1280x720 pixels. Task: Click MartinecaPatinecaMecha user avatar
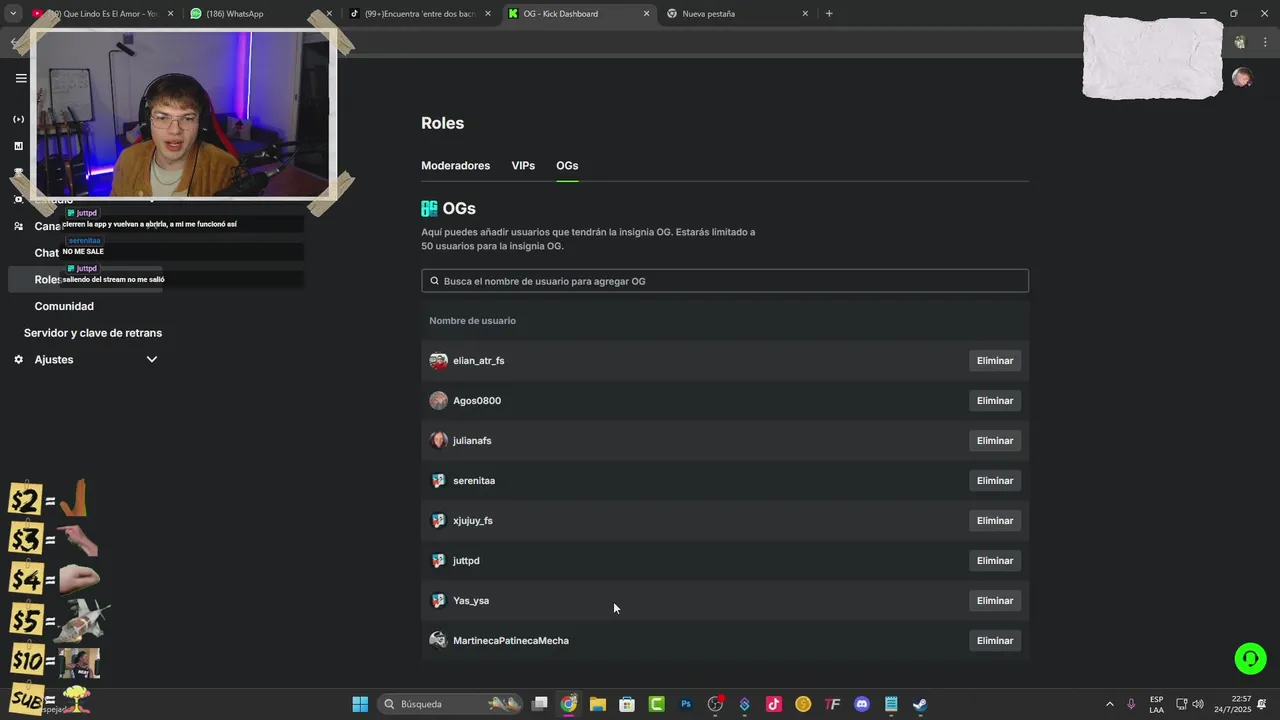click(438, 641)
